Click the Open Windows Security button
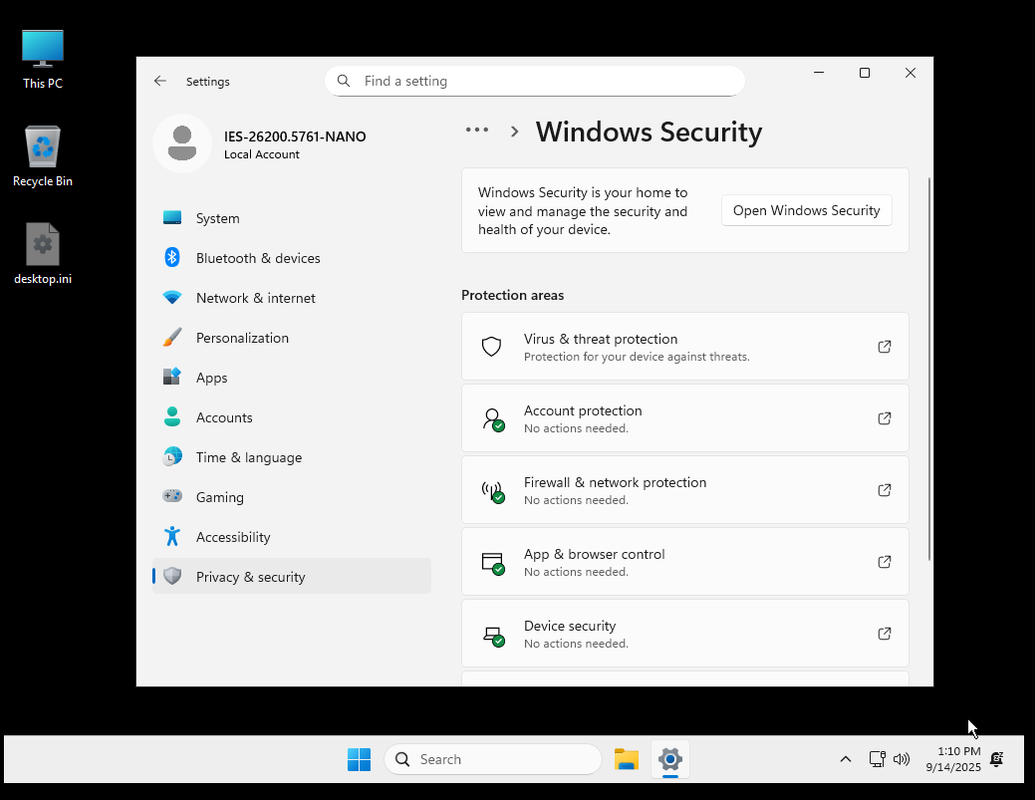Image resolution: width=1035 pixels, height=800 pixels. 806,211
